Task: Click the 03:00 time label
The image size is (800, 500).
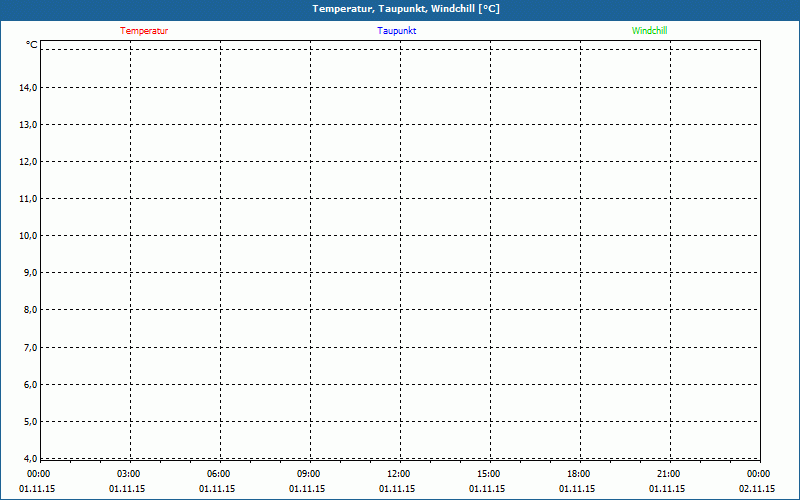Action: tap(129, 474)
